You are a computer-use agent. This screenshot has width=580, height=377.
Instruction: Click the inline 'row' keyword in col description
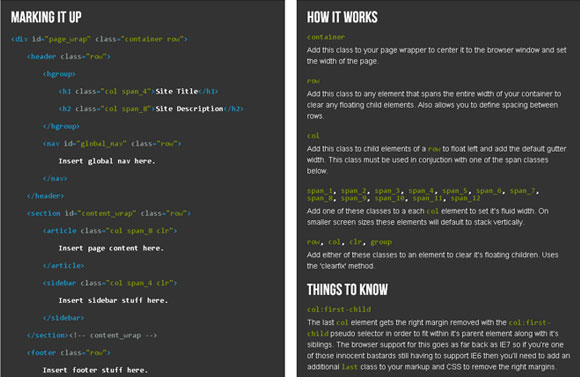434,149
